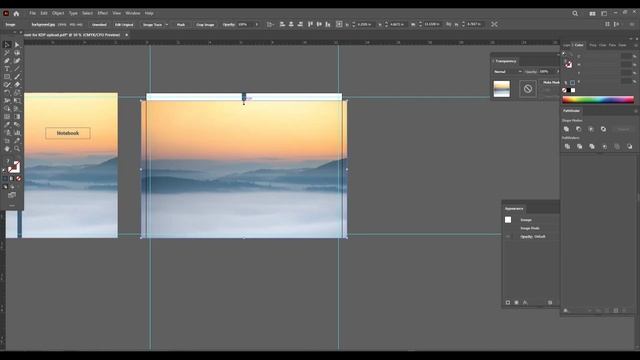Close the document tab
640x360 pixels.
click(127, 35)
